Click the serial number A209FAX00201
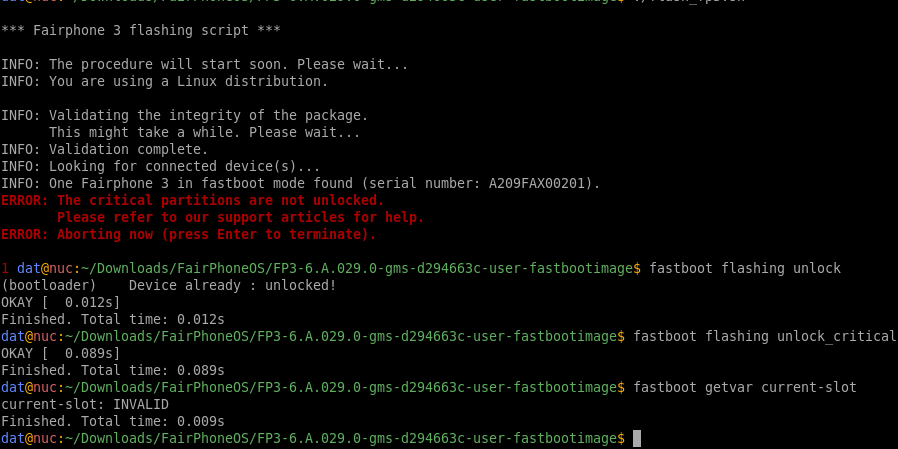Screen dimensions: 898x449 538,183
